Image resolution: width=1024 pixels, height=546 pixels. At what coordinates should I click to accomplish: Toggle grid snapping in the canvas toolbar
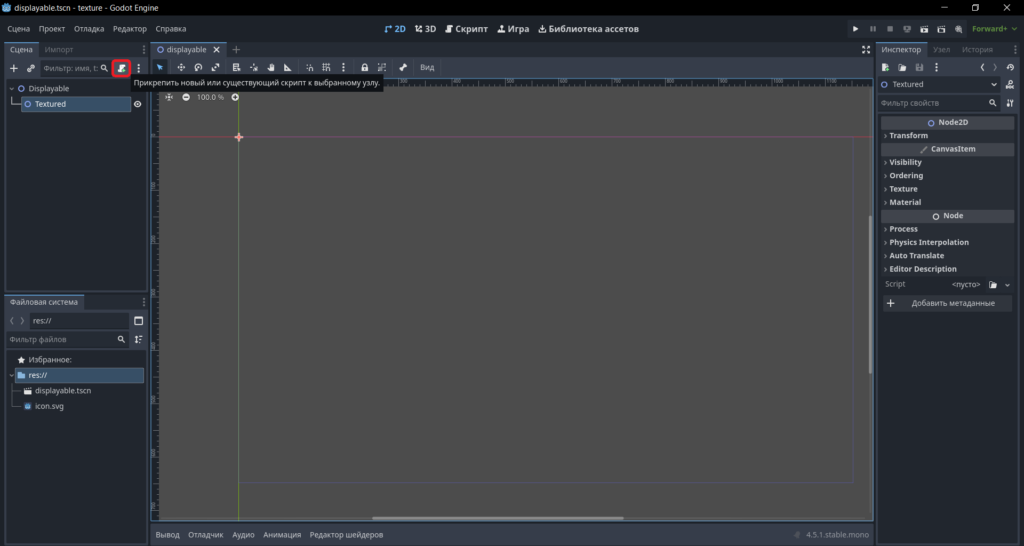[326, 67]
